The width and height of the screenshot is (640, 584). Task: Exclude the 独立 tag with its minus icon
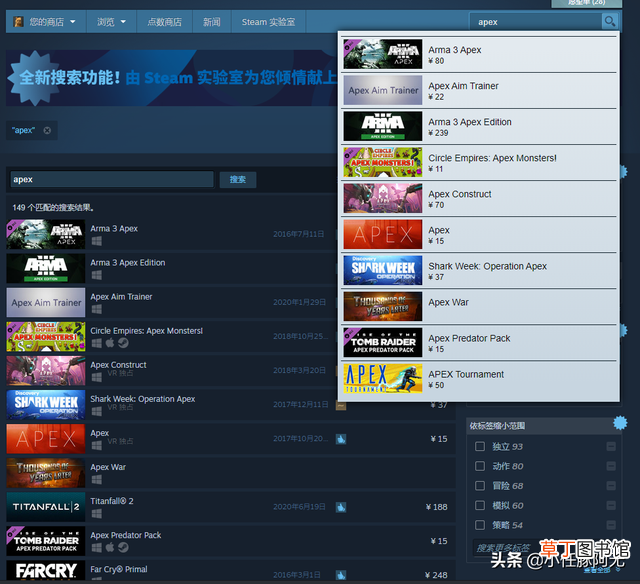pos(611,446)
